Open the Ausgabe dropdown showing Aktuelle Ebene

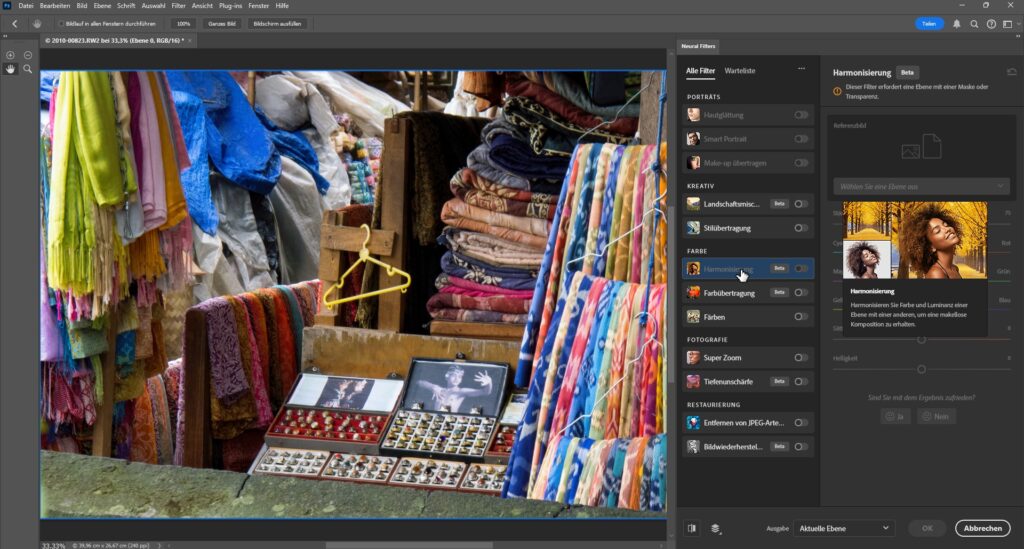pyautogui.click(x=844, y=528)
